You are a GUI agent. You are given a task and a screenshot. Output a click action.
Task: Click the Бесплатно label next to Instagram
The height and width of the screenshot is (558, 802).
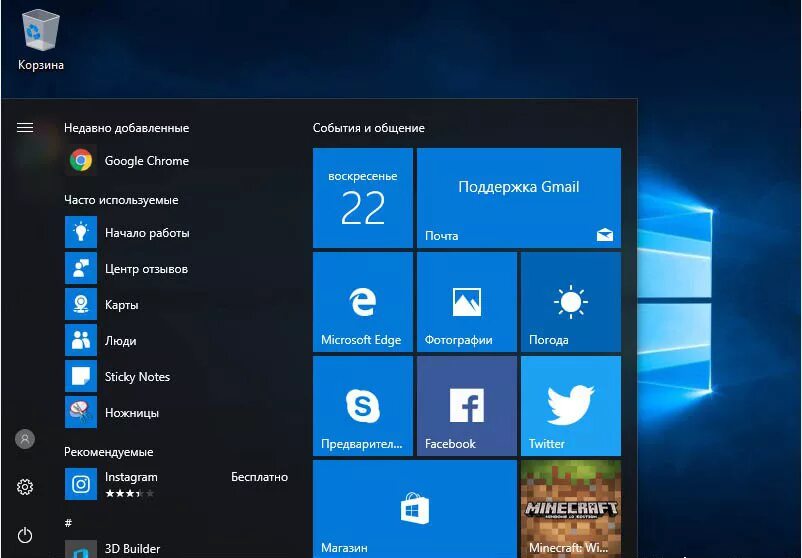(259, 477)
